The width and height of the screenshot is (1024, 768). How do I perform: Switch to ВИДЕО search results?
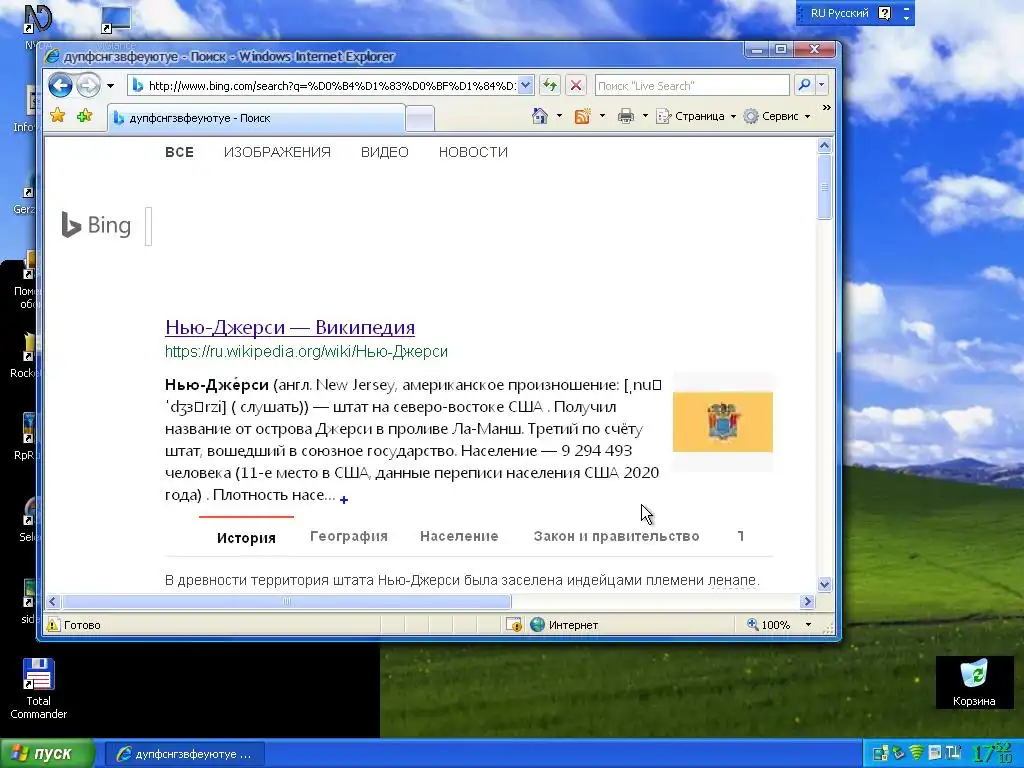pyautogui.click(x=385, y=152)
